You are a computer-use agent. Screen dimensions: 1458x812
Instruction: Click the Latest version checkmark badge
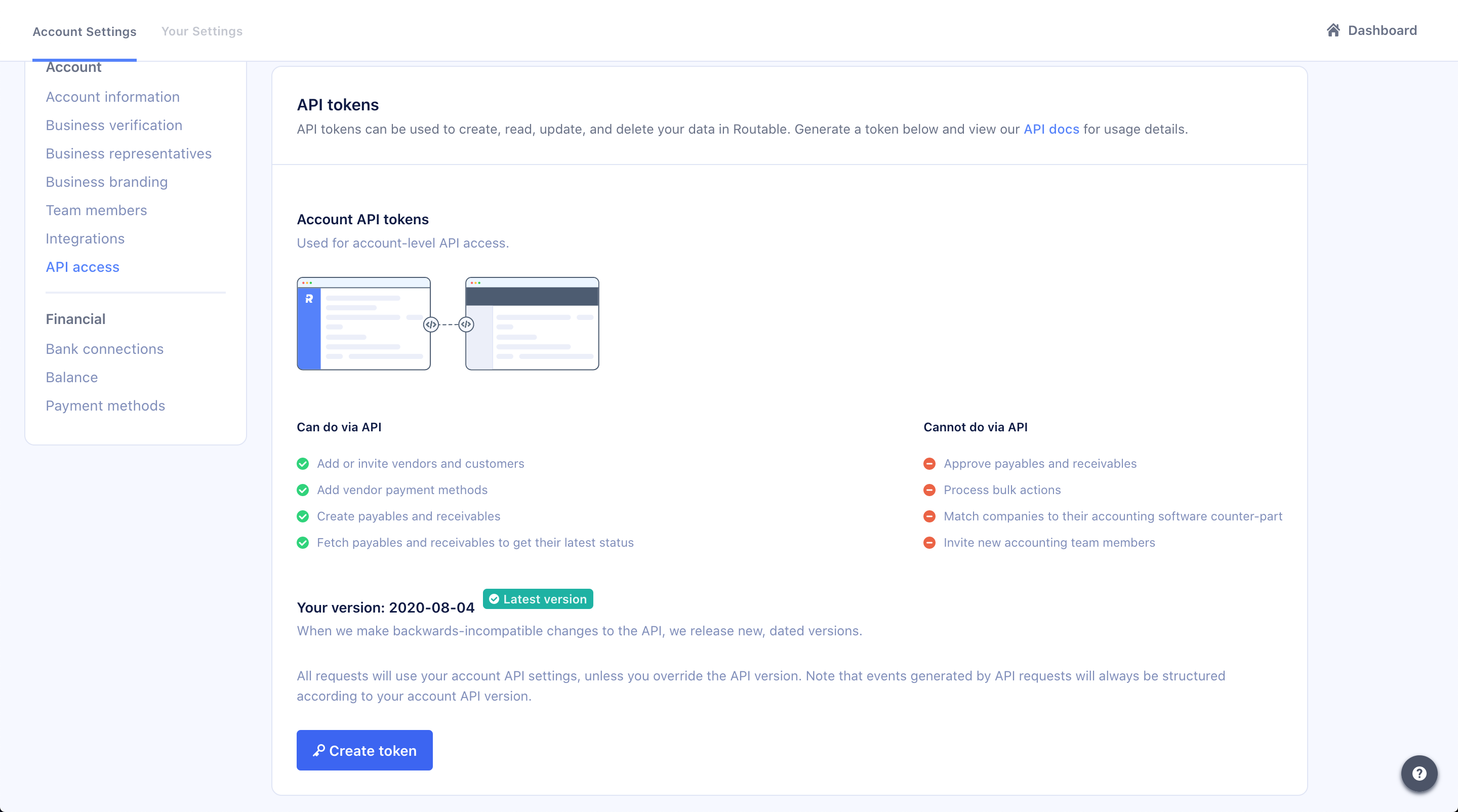click(537, 599)
